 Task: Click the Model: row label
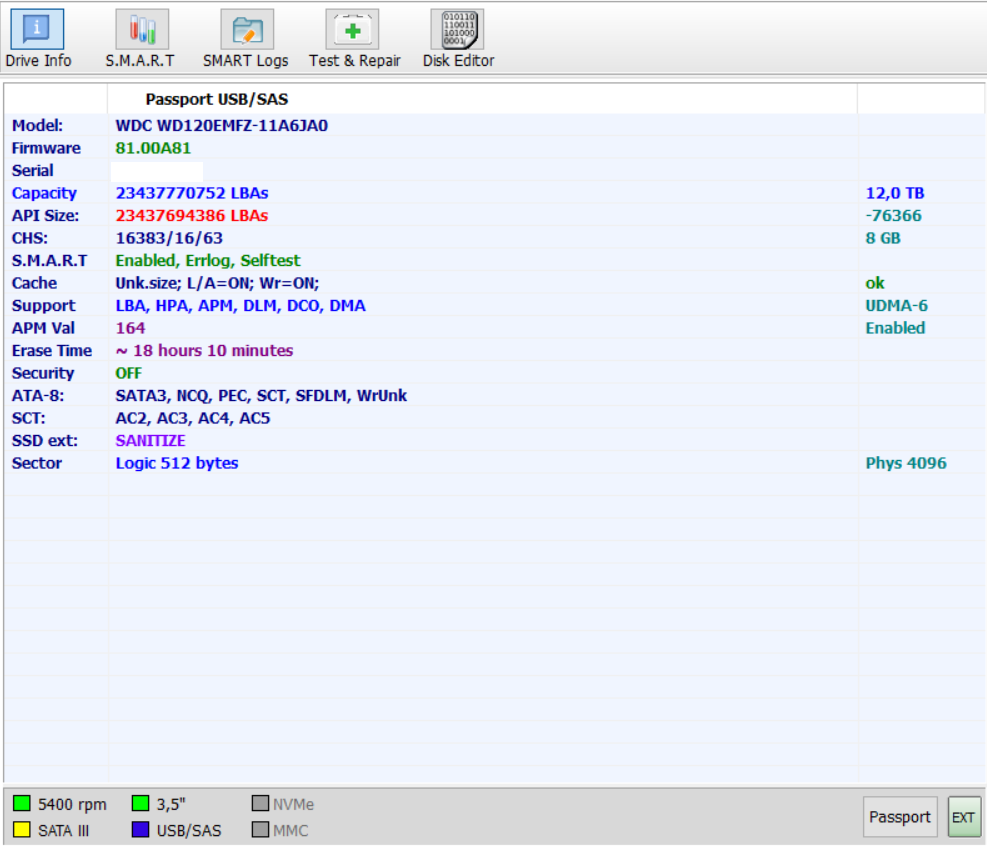37,126
